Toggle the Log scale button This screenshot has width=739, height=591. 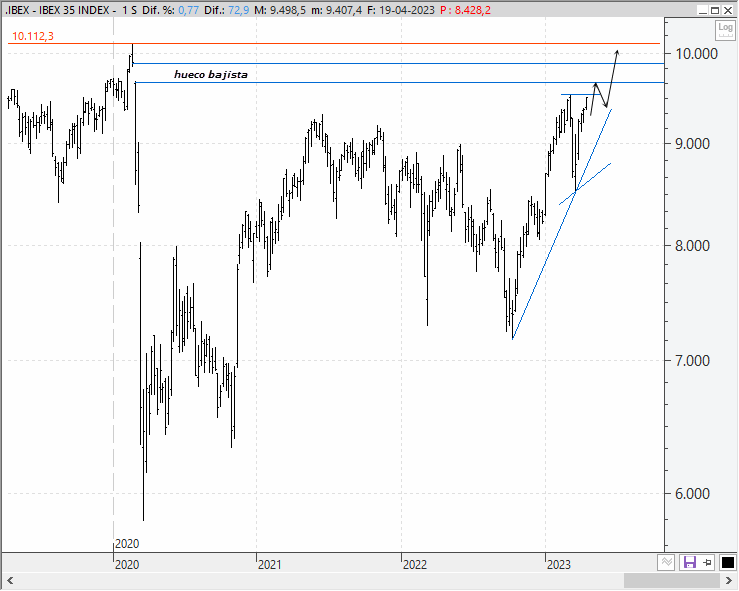(x=725, y=30)
